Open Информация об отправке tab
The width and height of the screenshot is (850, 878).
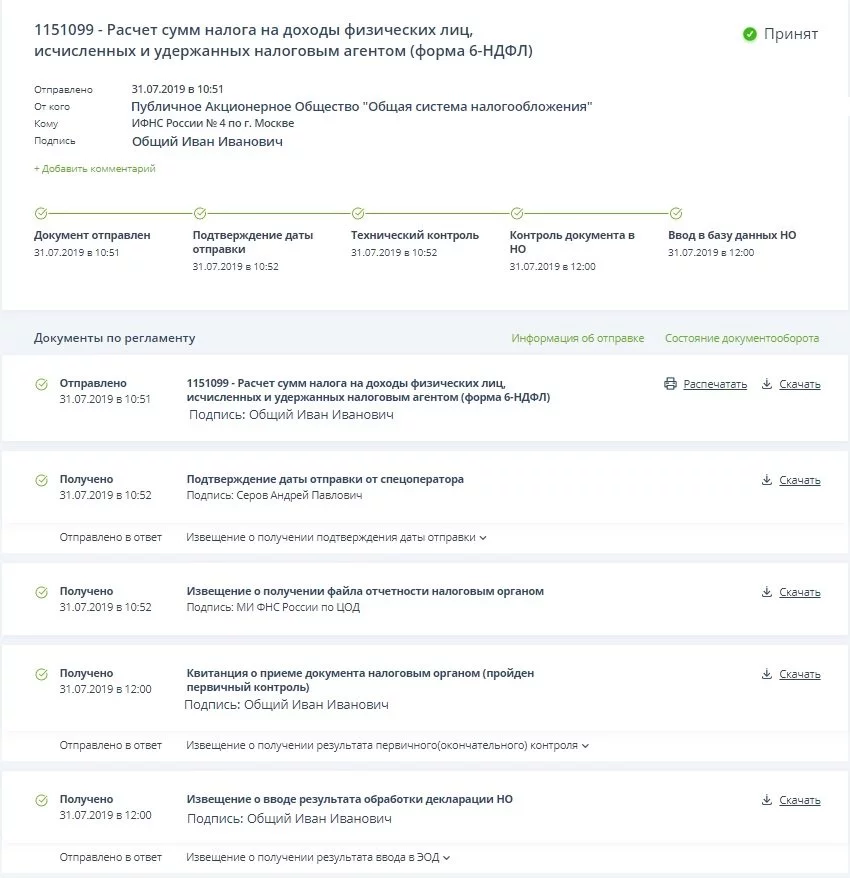pos(577,338)
